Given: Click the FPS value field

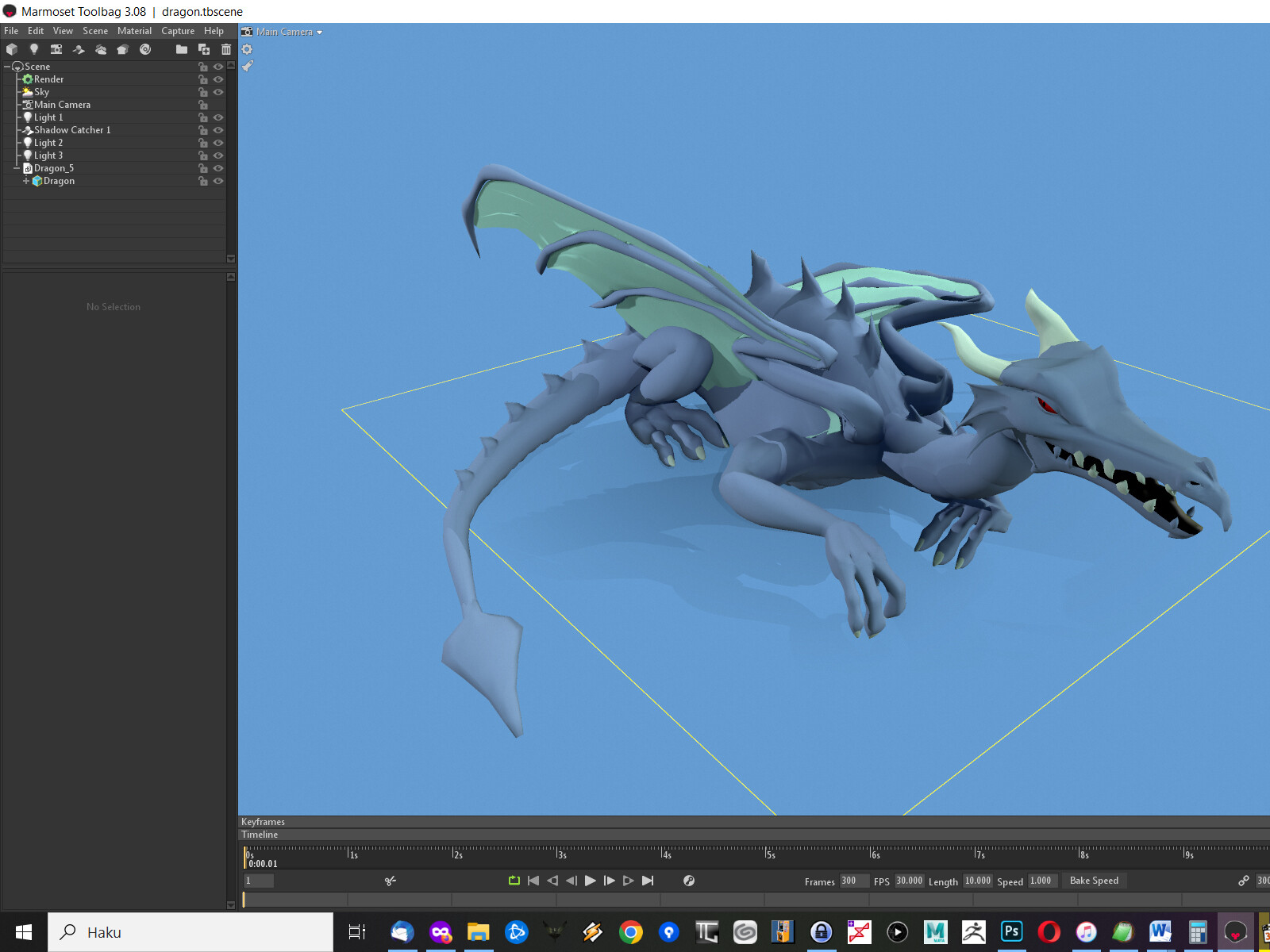Looking at the screenshot, I should click(x=909, y=881).
